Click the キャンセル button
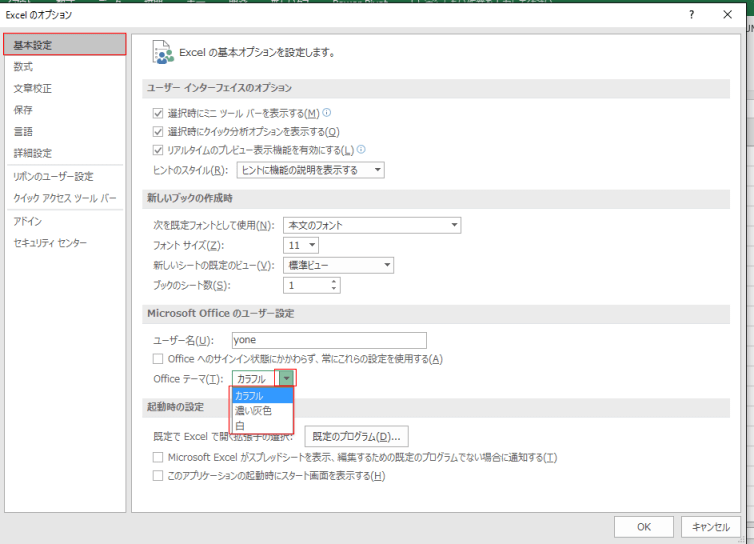Screen dimensions: 754x544 click(711, 527)
